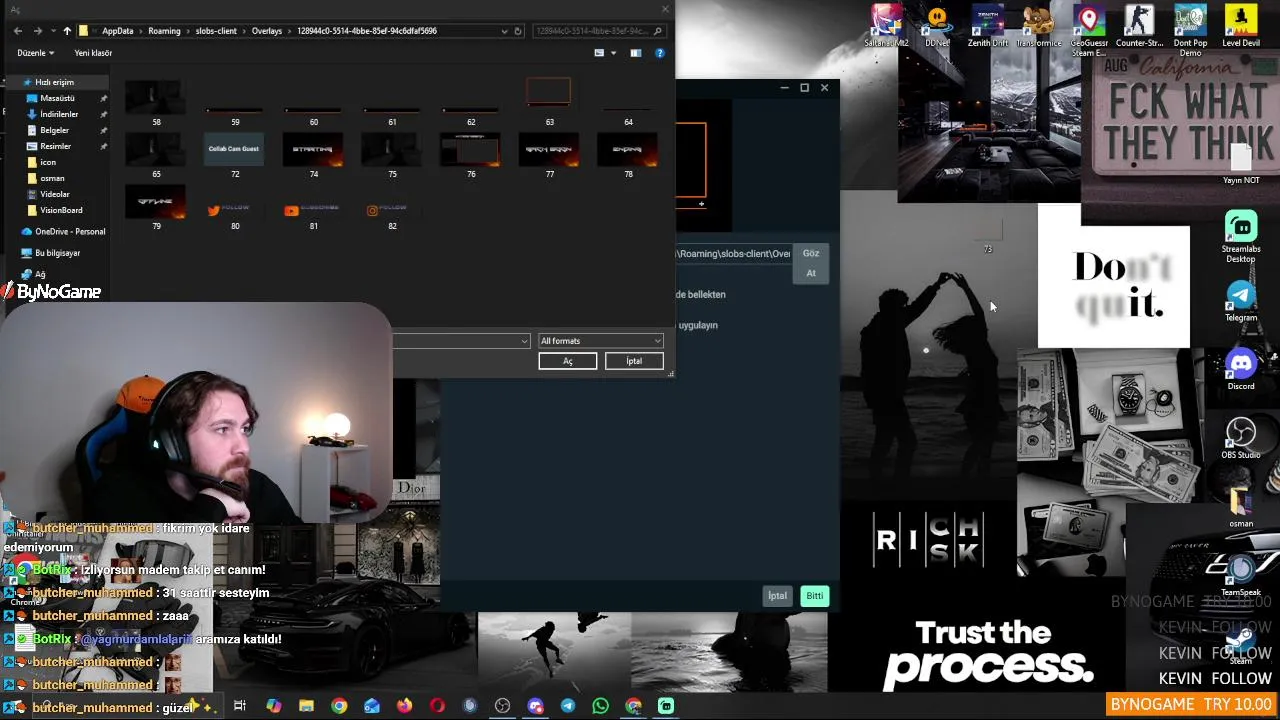Screen dimensions: 1280x720
Task: Open Opera from the taskbar
Action: (437, 706)
